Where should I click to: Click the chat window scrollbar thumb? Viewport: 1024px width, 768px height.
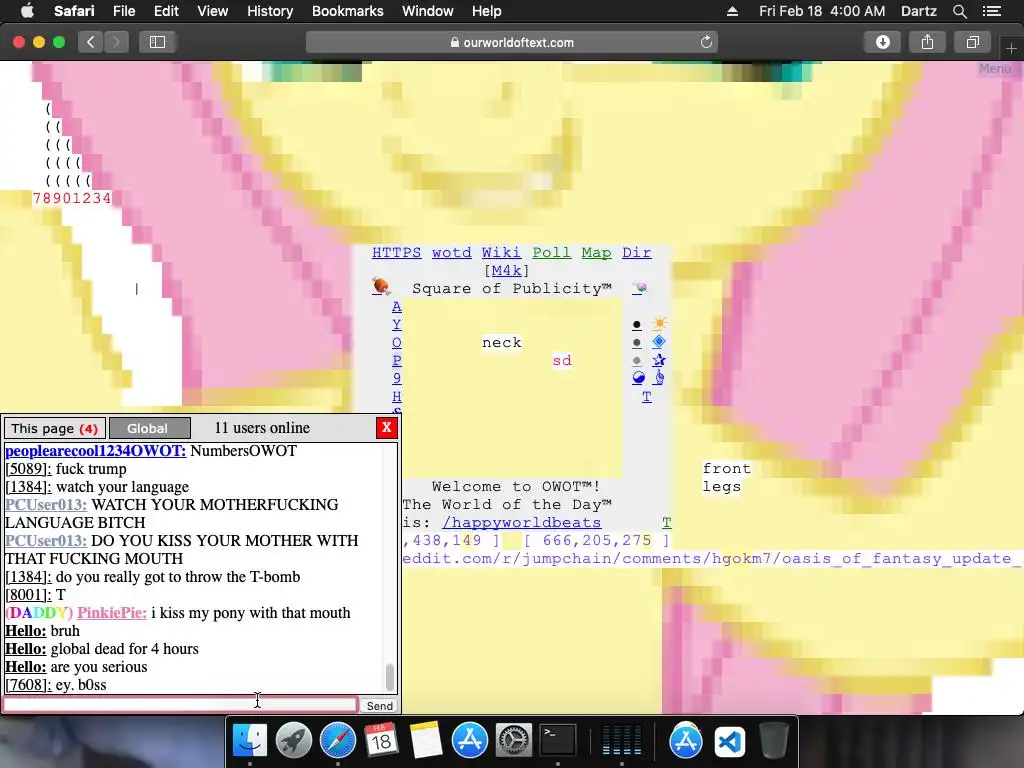click(x=390, y=677)
